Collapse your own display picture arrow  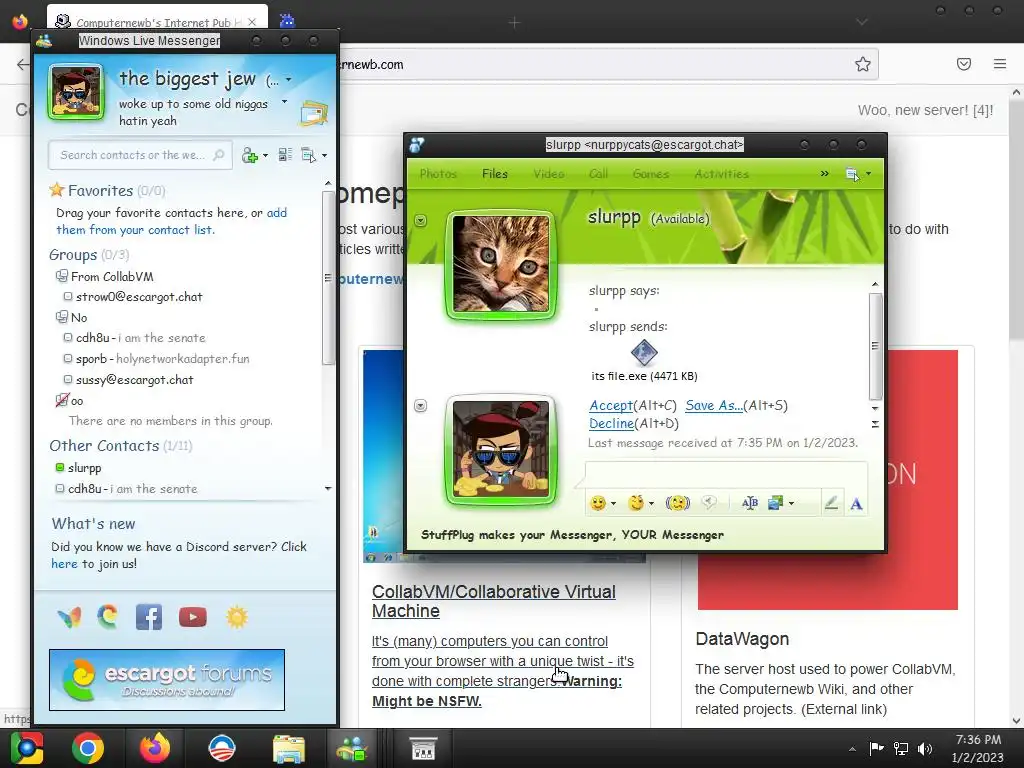pos(421,406)
